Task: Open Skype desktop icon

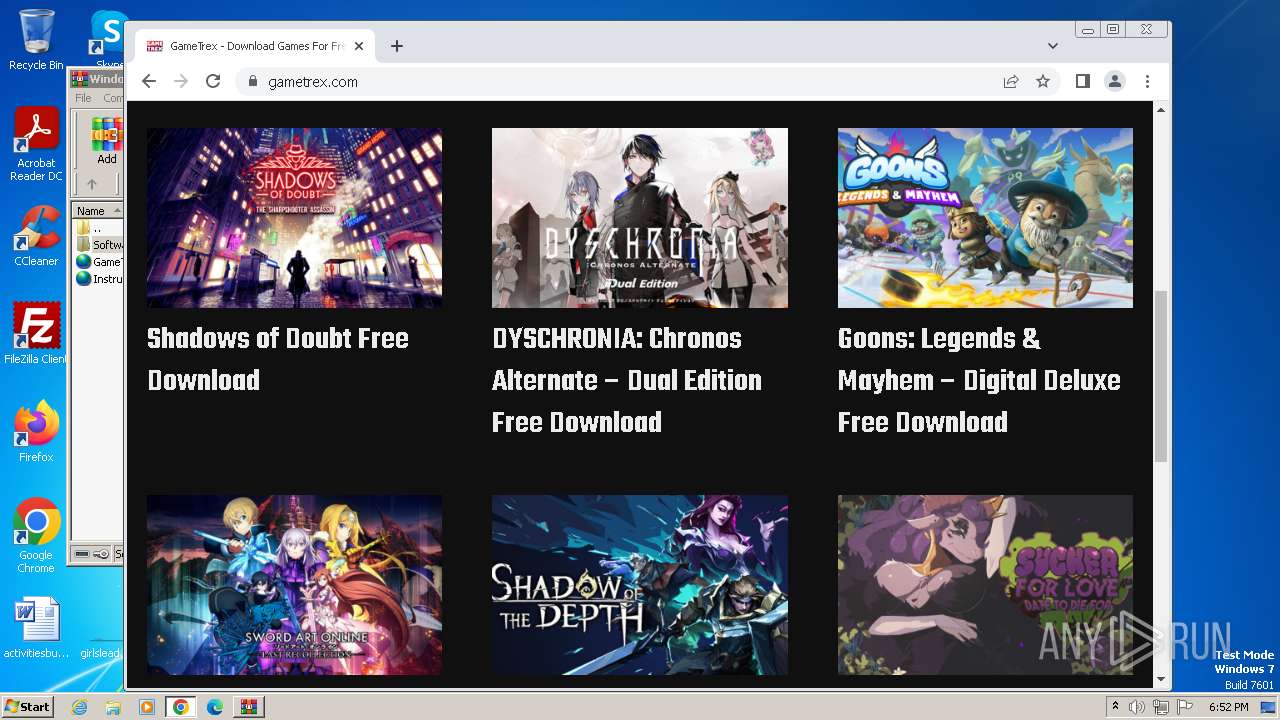Action: click(x=108, y=40)
